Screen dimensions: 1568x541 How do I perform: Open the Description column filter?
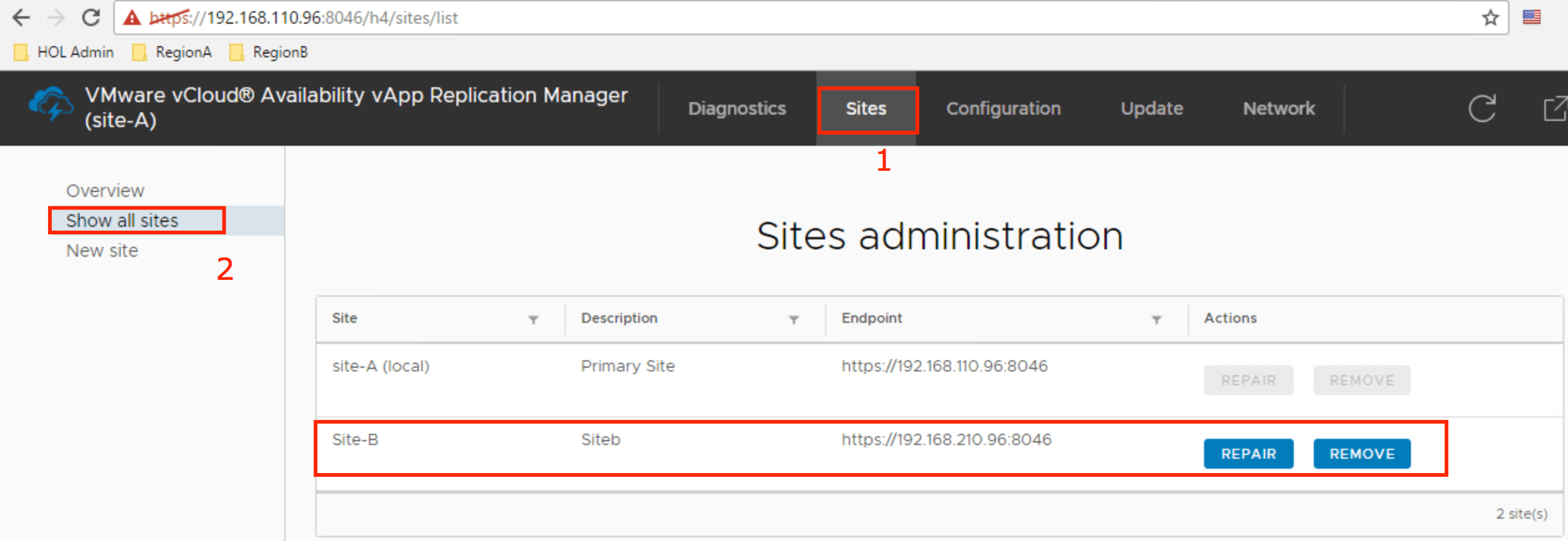[793, 320]
